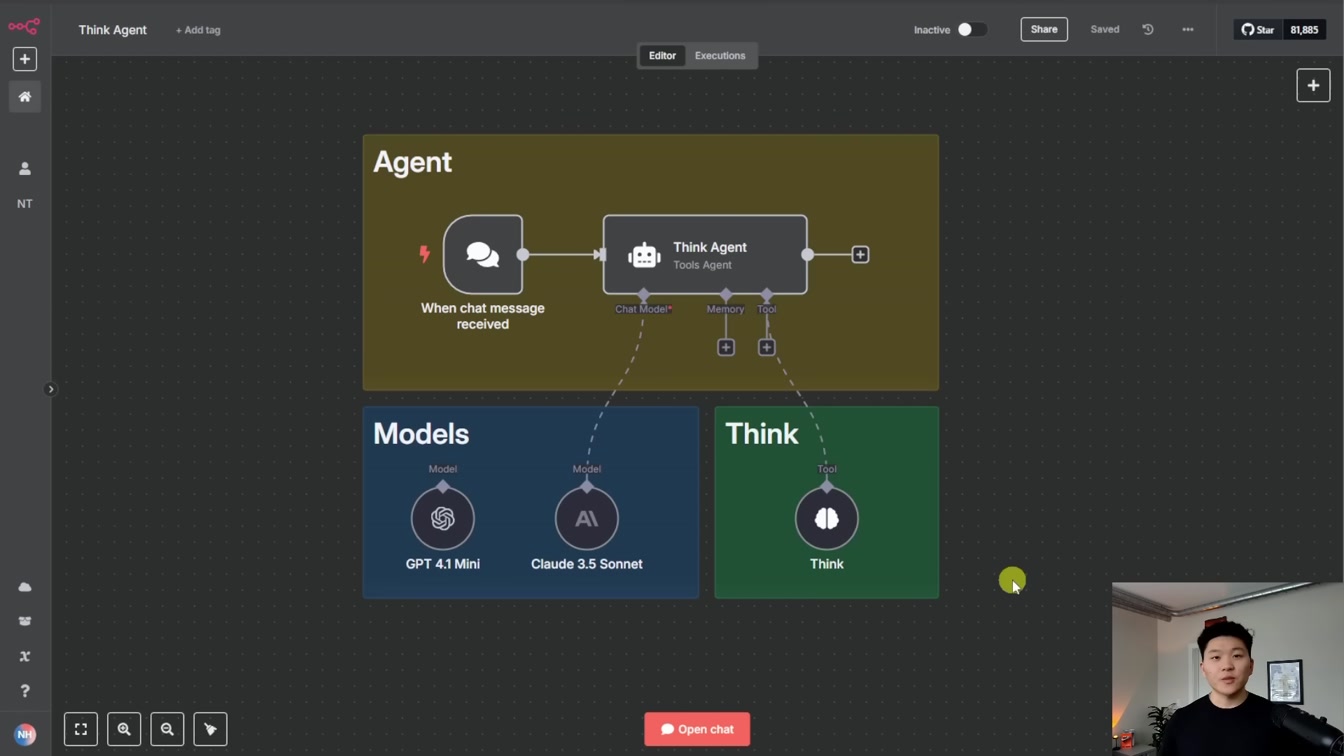Switch to the Editor tab
This screenshot has height=756, width=1344.
point(662,56)
